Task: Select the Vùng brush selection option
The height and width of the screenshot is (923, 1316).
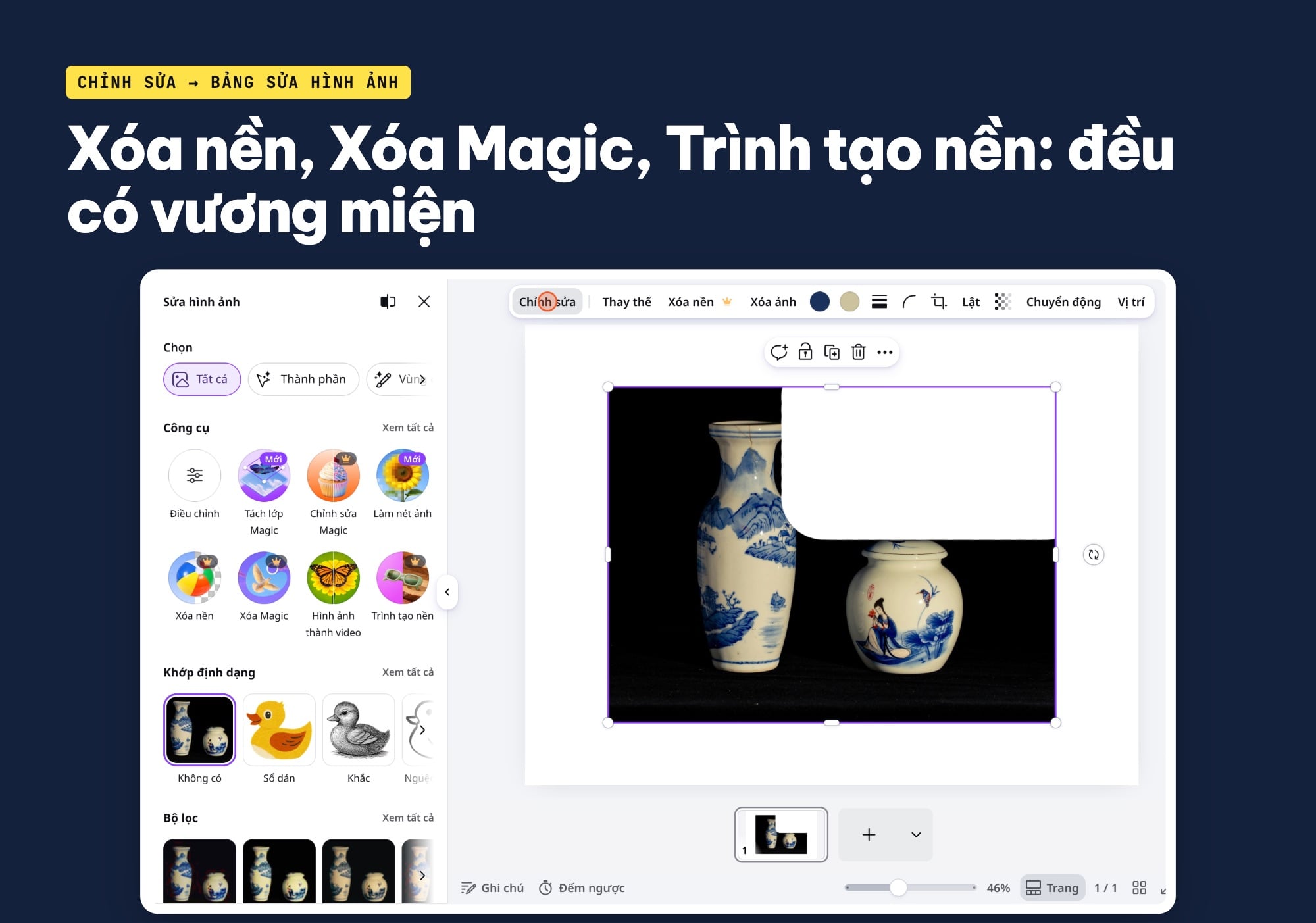Action: point(399,379)
